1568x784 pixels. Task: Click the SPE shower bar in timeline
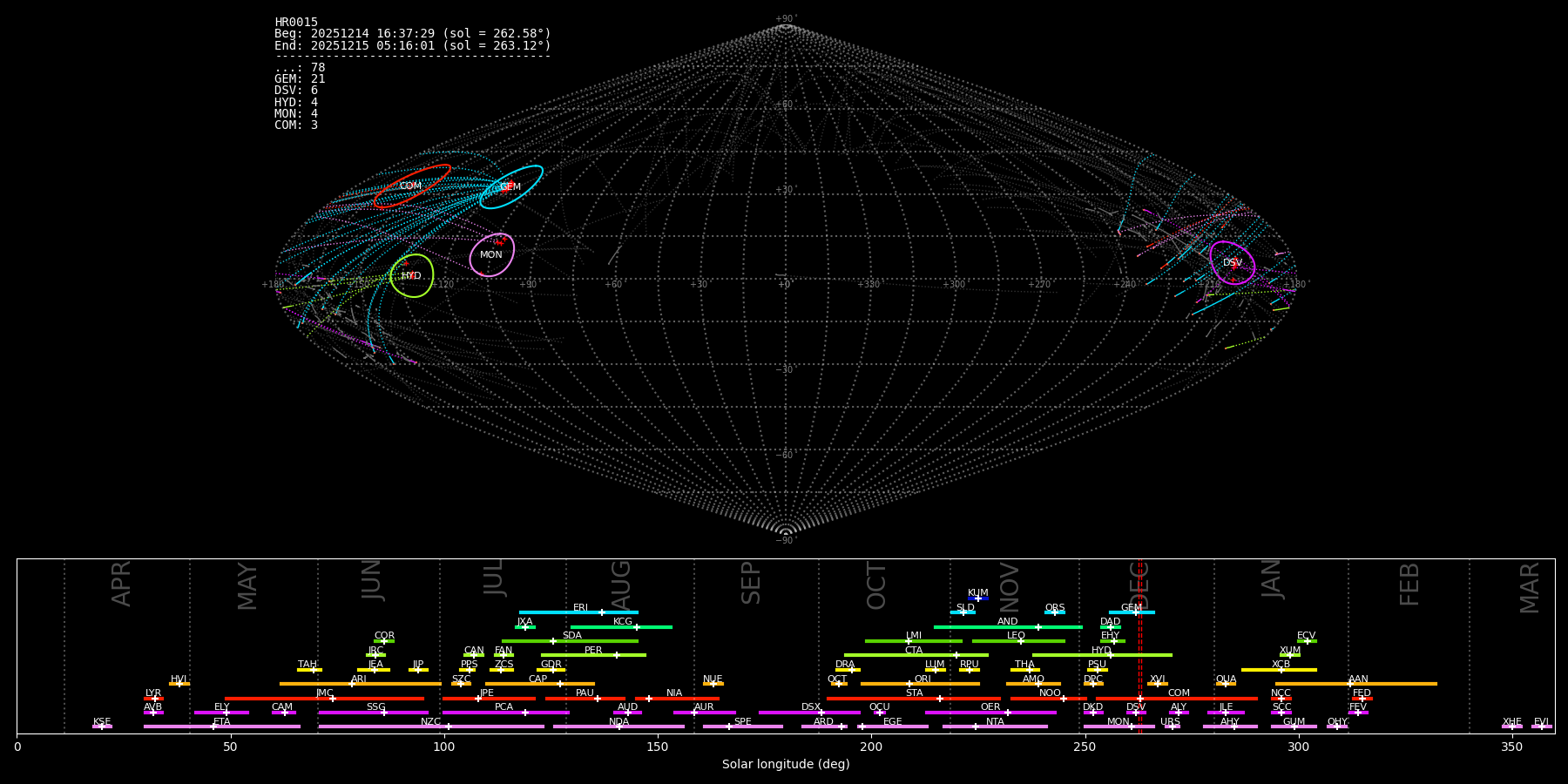[x=743, y=727]
